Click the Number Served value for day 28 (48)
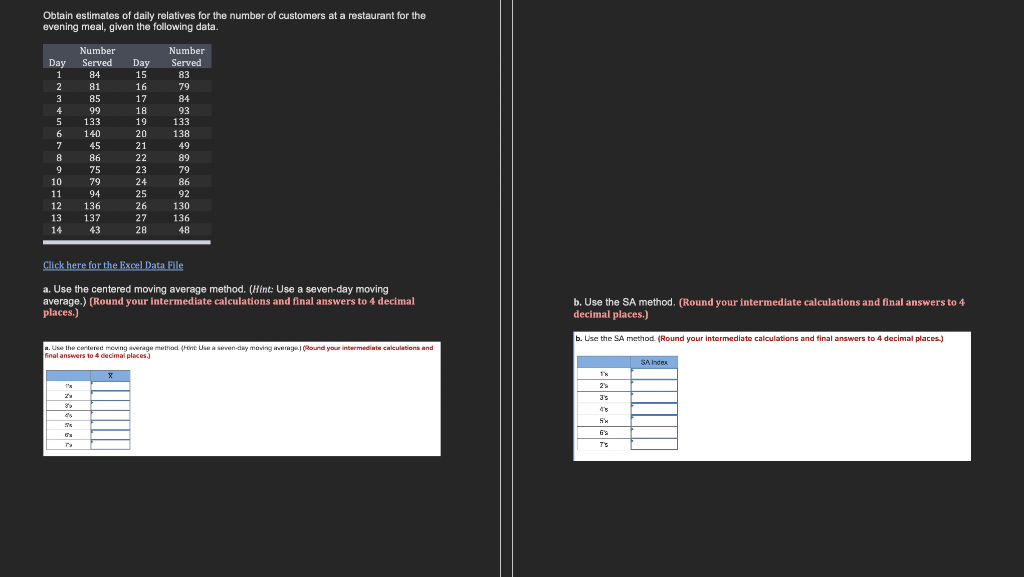Screen dimensions: 1024x577 click(184, 230)
